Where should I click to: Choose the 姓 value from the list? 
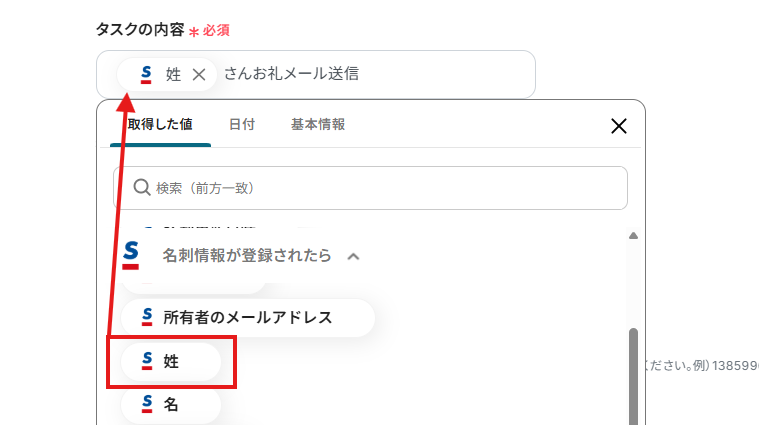[171, 361]
